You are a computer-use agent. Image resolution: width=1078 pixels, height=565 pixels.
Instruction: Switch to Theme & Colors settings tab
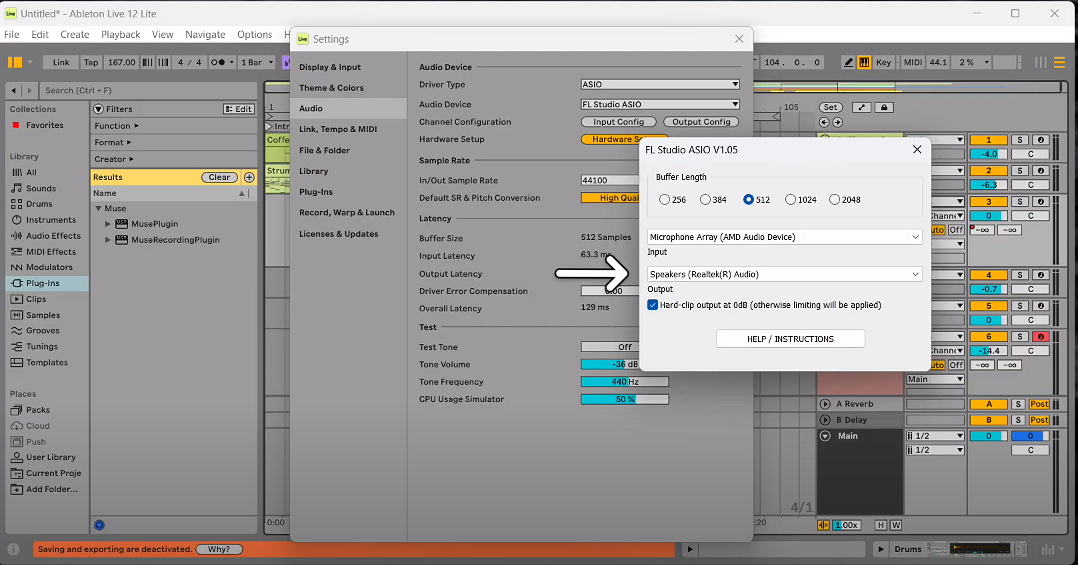click(331, 88)
